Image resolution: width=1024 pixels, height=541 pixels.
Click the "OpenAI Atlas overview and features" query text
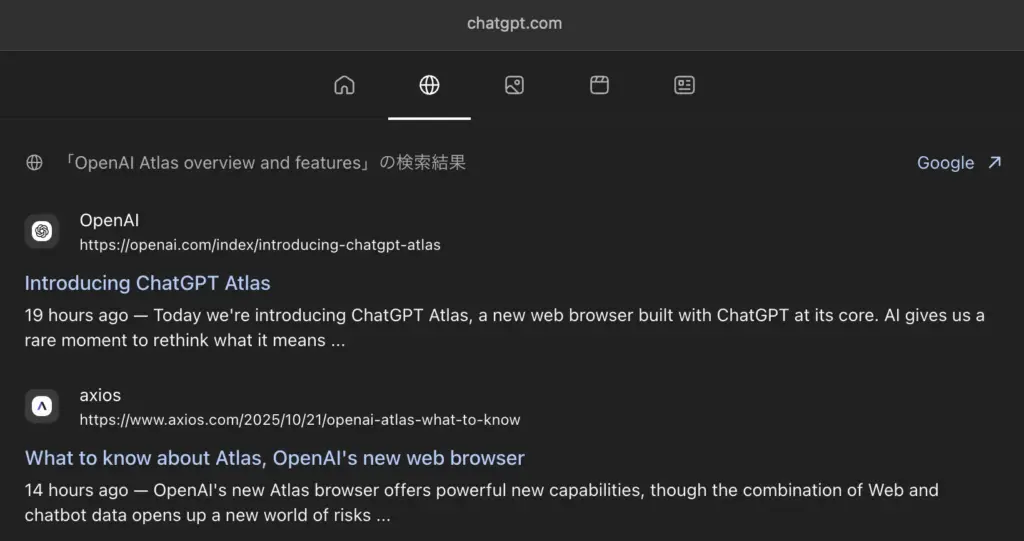click(218, 163)
